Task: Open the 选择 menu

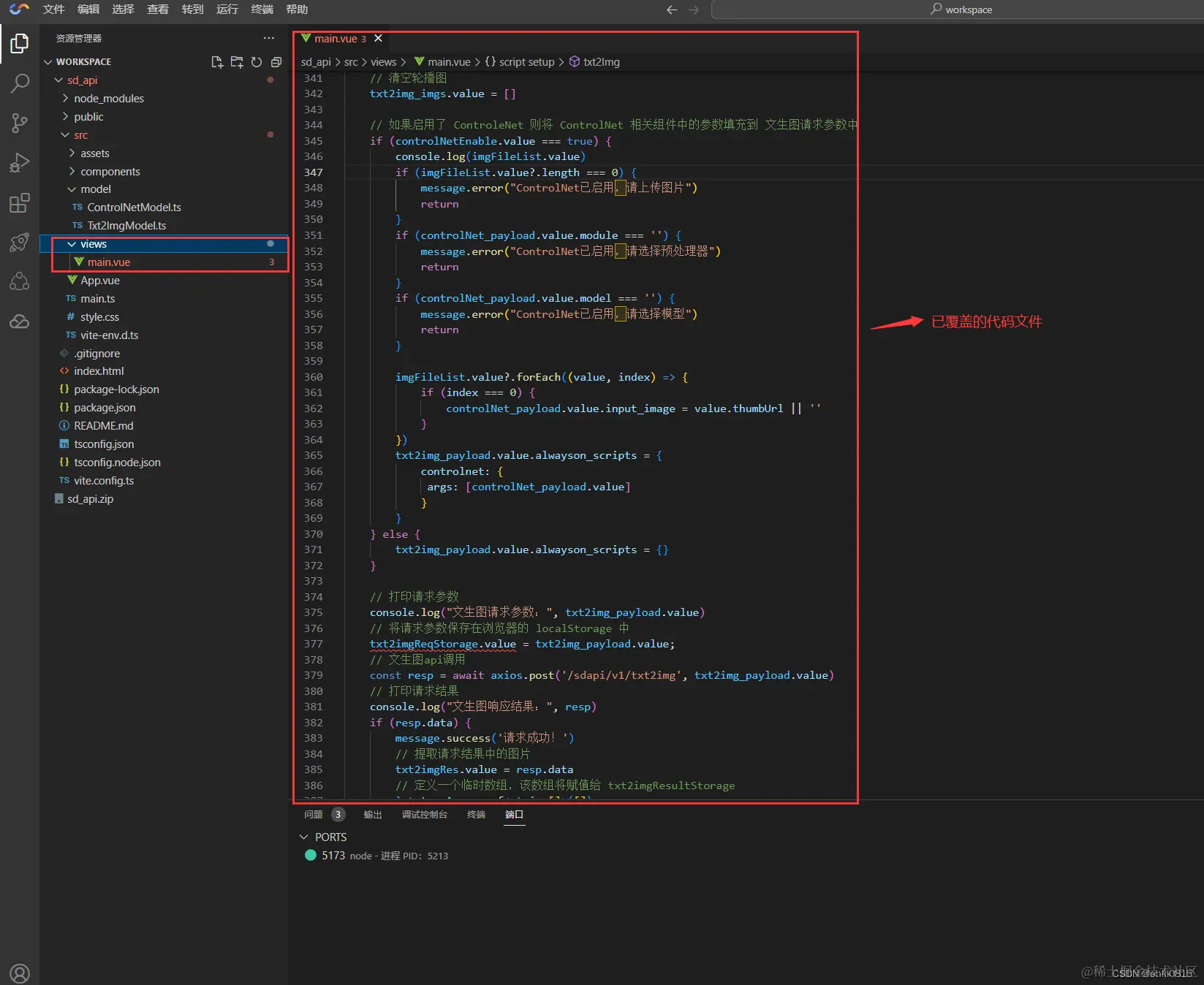Action: (x=124, y=9)
